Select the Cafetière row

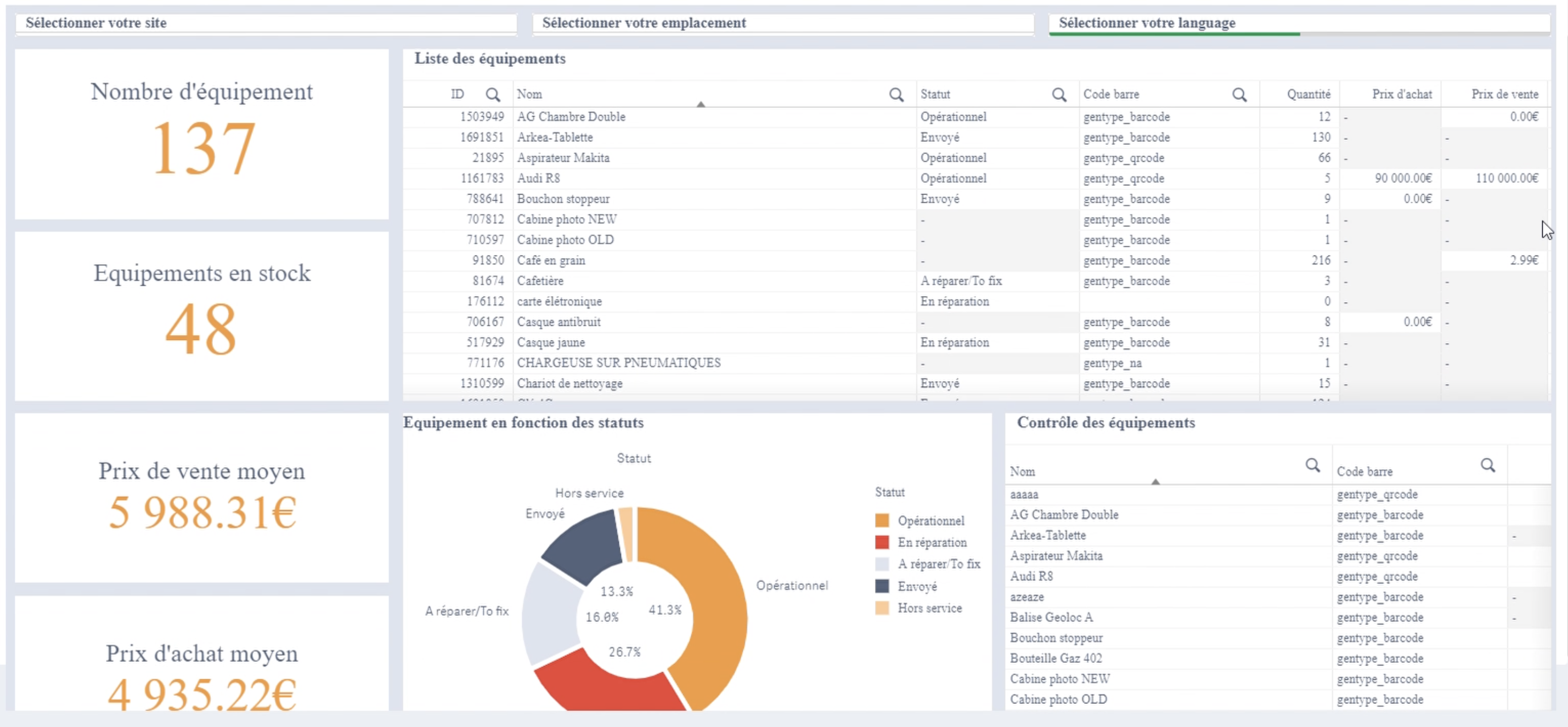[x=975, y=281]
